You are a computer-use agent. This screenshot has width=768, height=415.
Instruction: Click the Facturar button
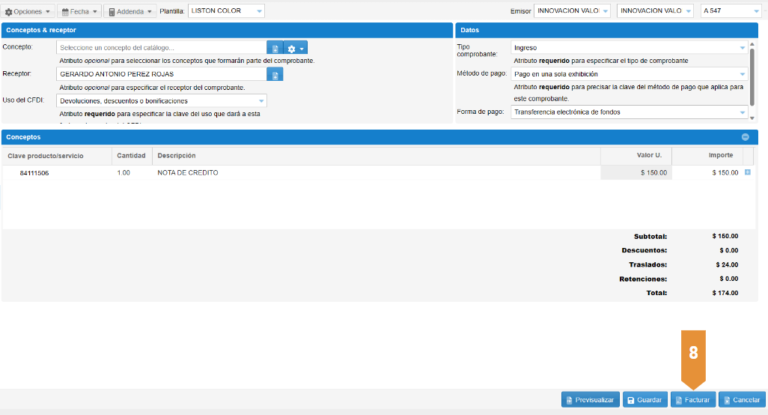pos(693,400)
